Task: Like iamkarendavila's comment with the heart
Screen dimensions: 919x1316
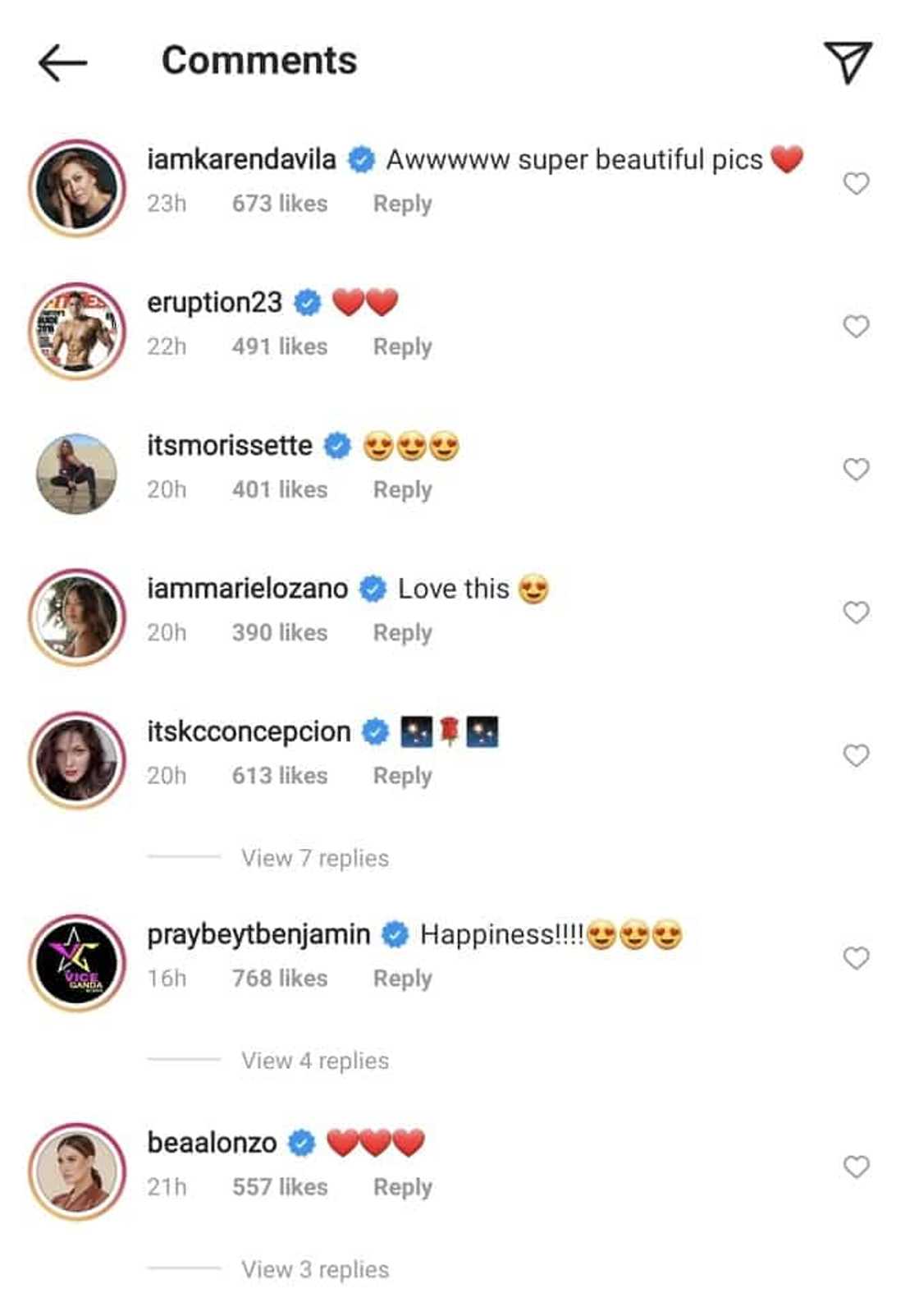Action: [856, 183]
